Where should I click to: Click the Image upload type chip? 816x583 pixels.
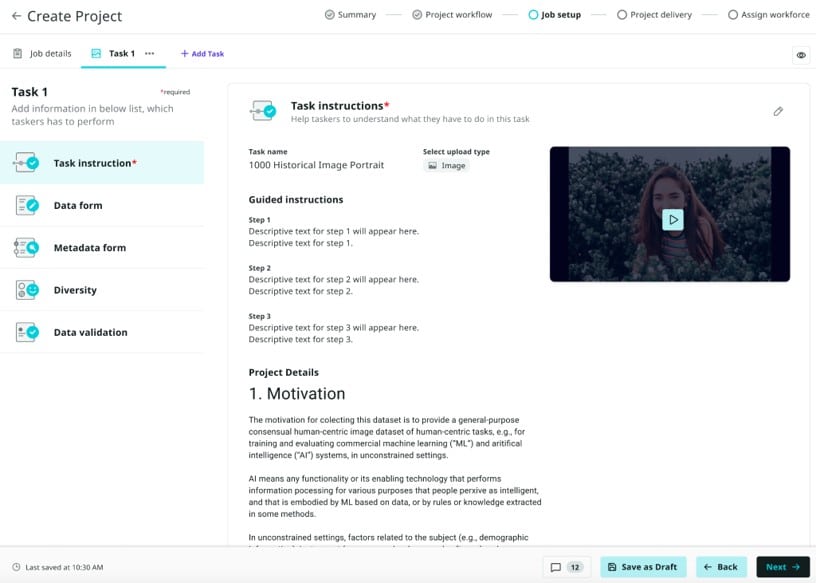pyautogui.click(x=447, y=166)
